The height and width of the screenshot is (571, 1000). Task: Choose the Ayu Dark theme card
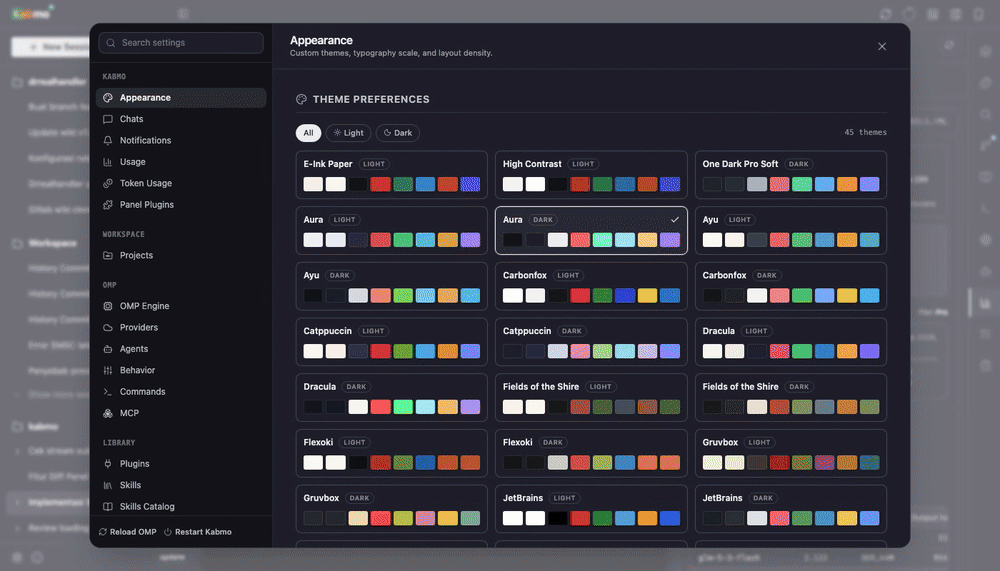click(392, 286)
